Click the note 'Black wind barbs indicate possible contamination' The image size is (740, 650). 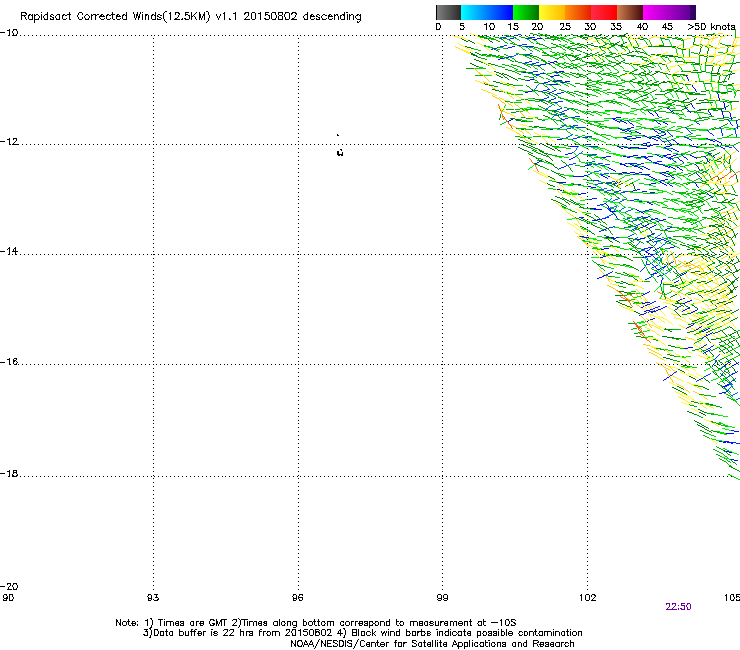[467, 633]
